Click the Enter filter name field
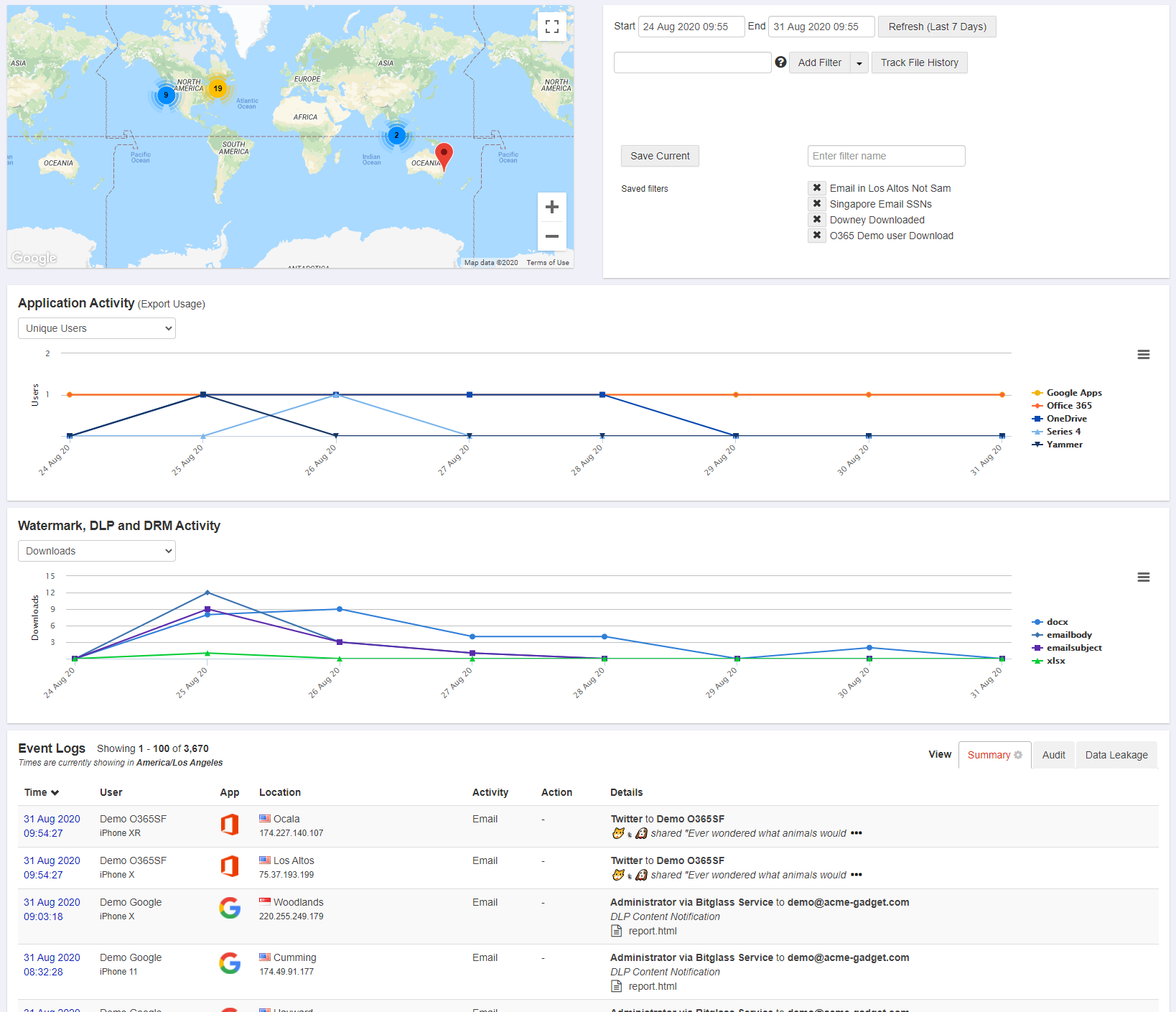 tap(886, 156)
